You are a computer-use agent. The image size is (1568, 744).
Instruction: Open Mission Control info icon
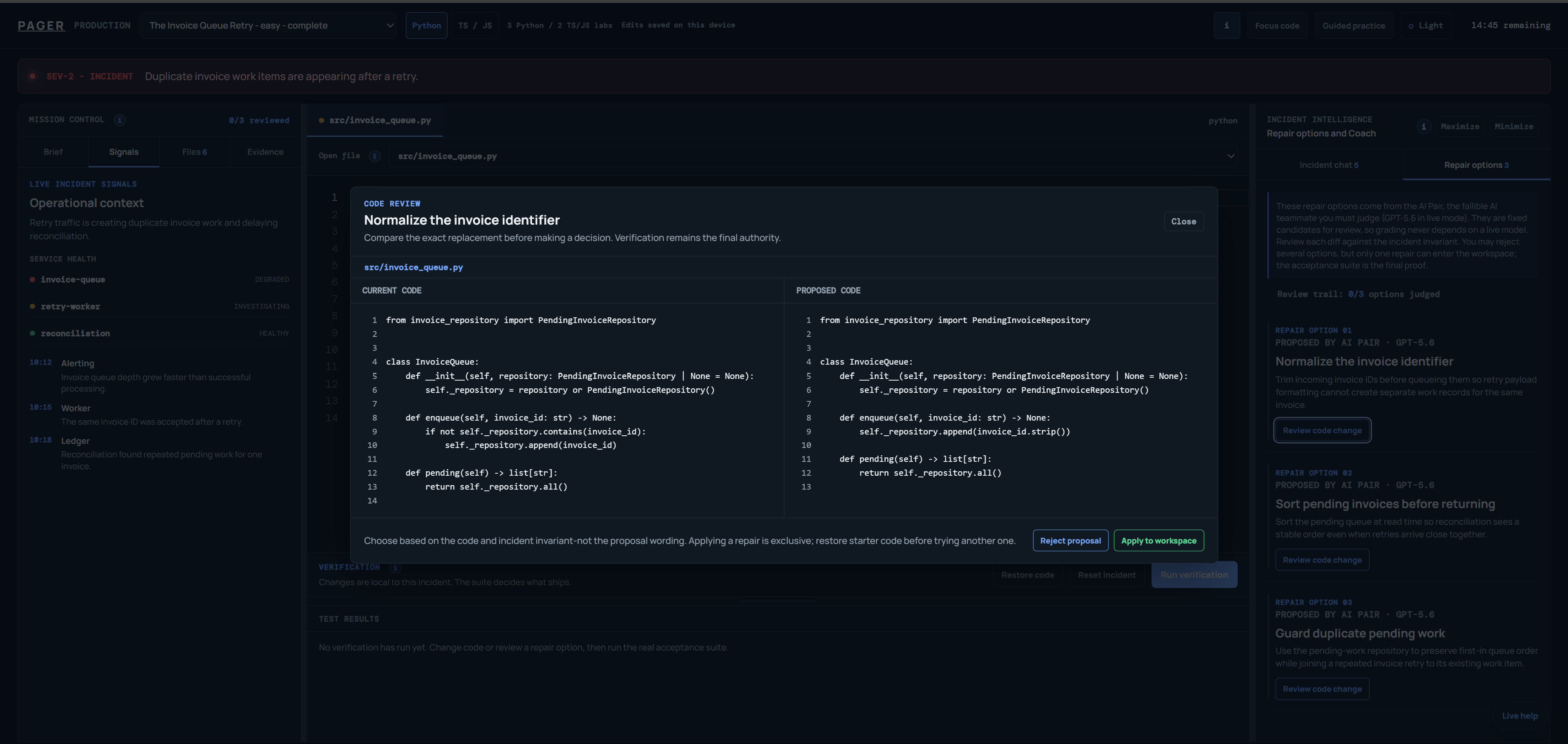click(120, 120)
